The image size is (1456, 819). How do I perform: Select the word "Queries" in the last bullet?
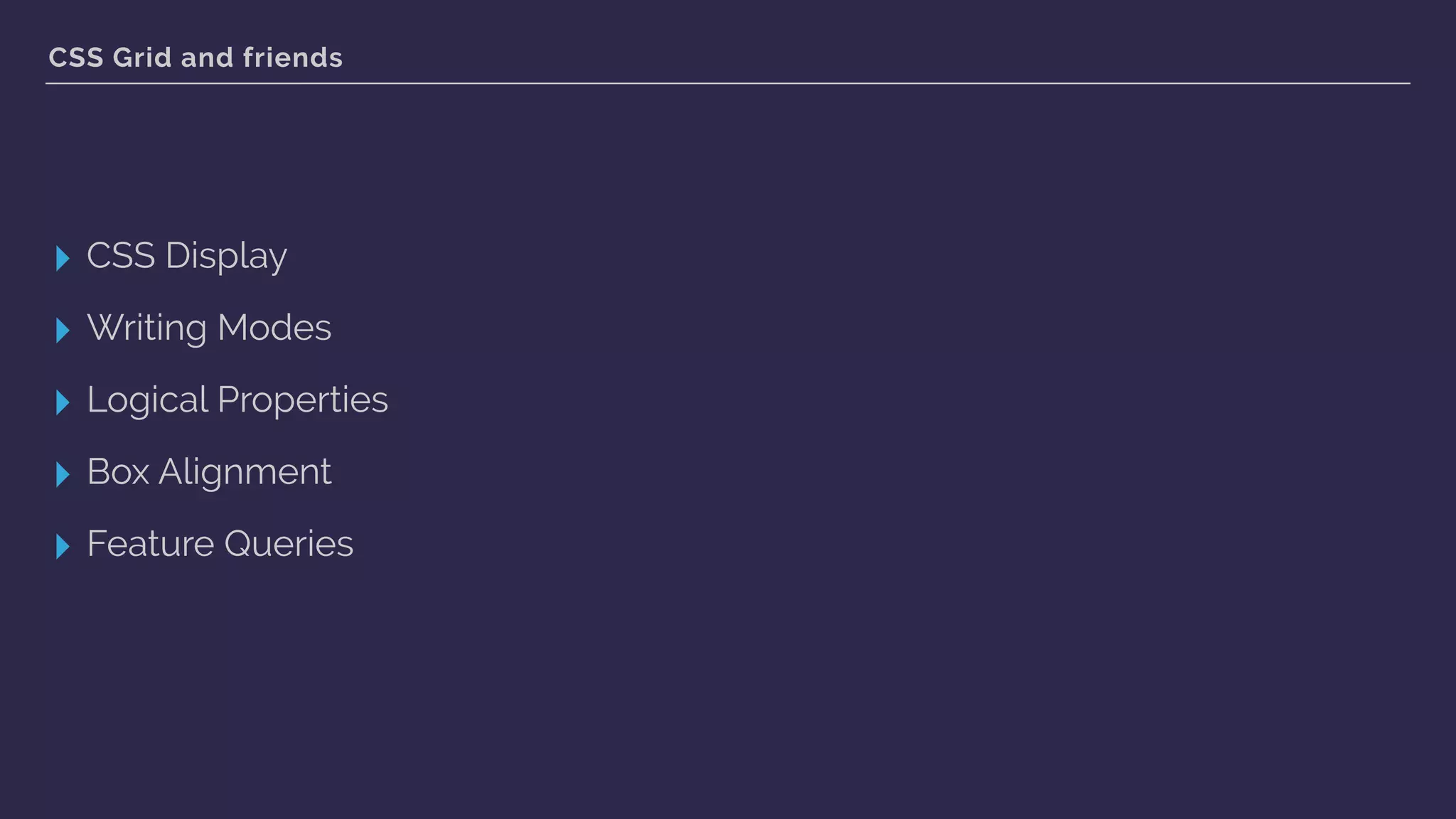click(x=289, y=545)
